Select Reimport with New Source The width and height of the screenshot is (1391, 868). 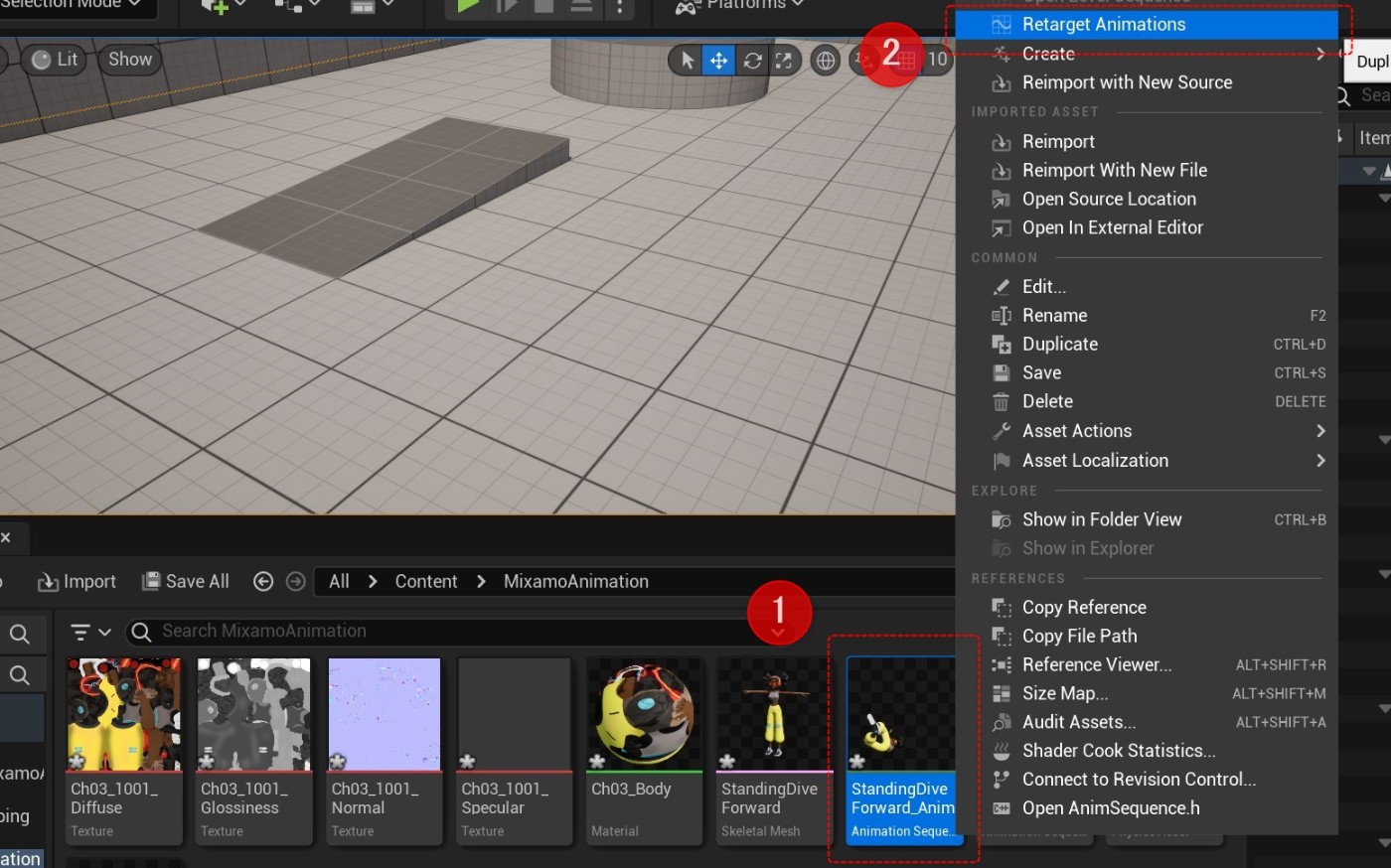coord(1147,82)
